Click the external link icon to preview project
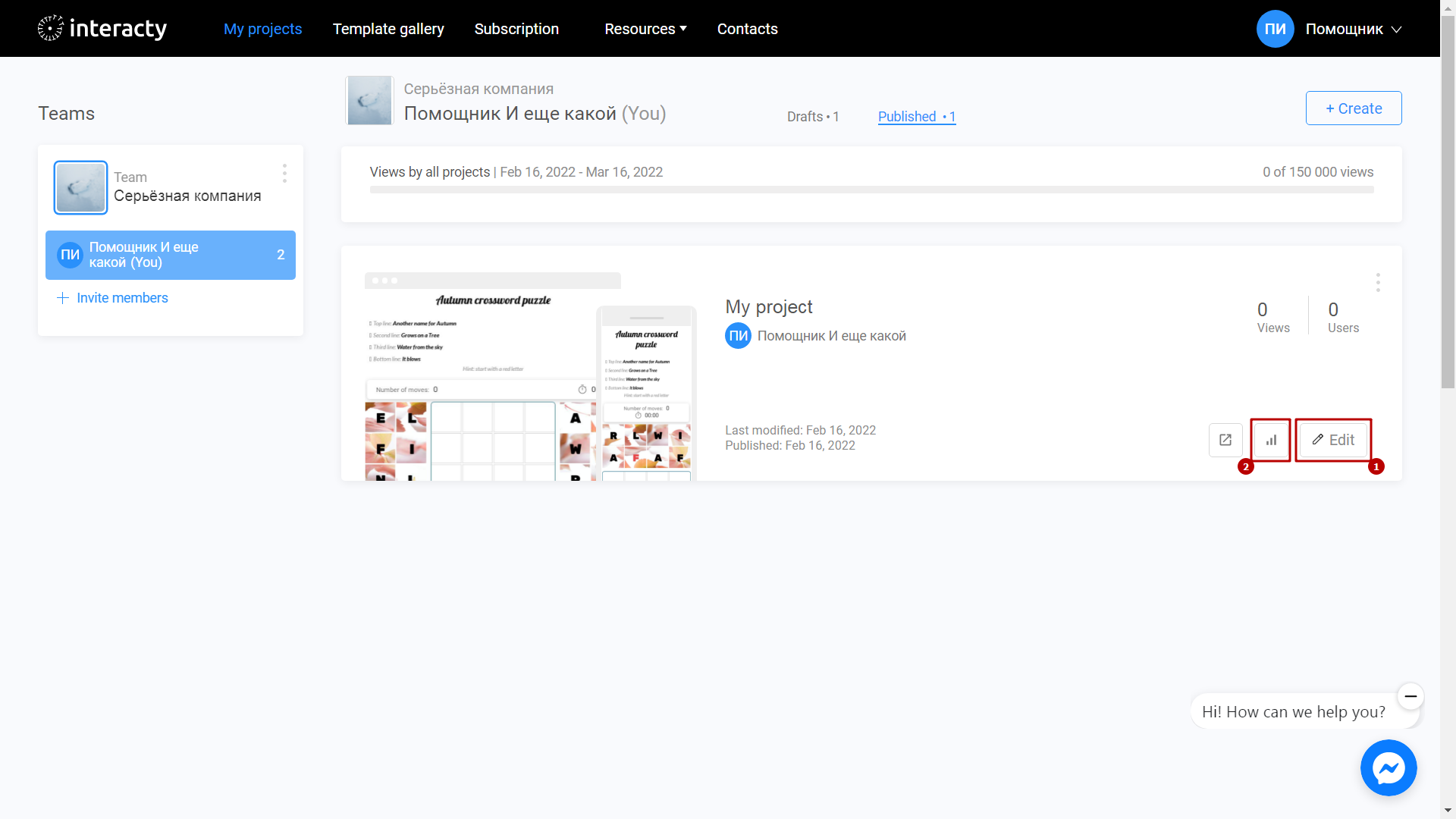 (x=1225, y=440)
